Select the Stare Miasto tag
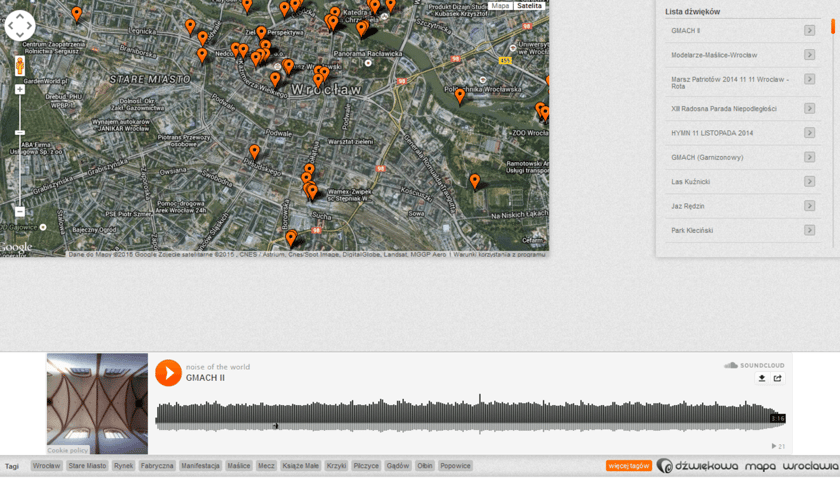840x480 pixels. (x=87, y=466)
